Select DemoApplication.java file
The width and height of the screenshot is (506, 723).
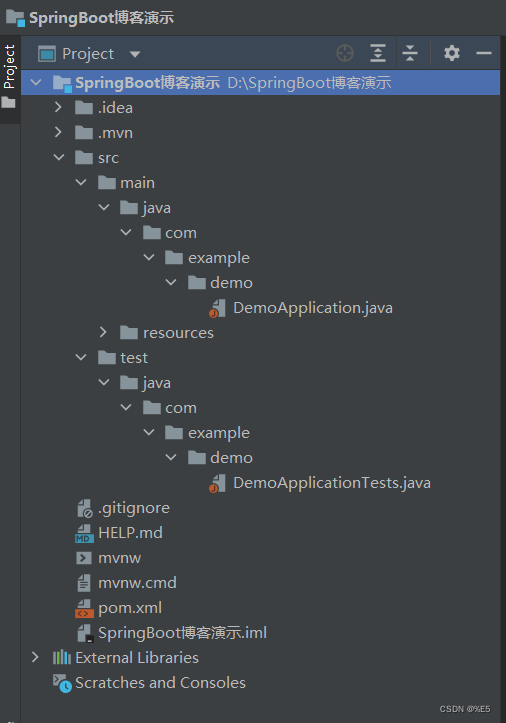pyautogui.click(x=313, y=308)
